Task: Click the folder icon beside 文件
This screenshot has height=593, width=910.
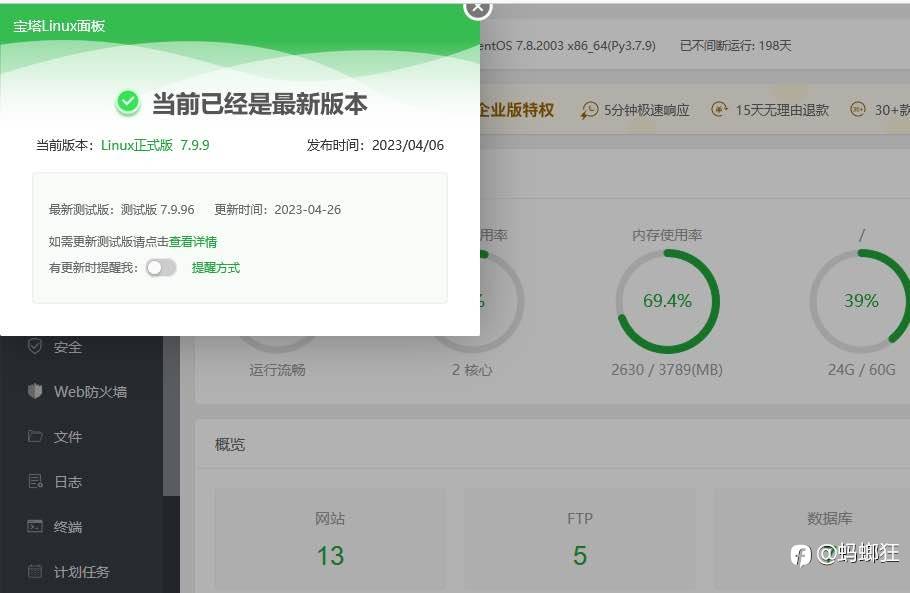Action: click(x=35, y=436)
